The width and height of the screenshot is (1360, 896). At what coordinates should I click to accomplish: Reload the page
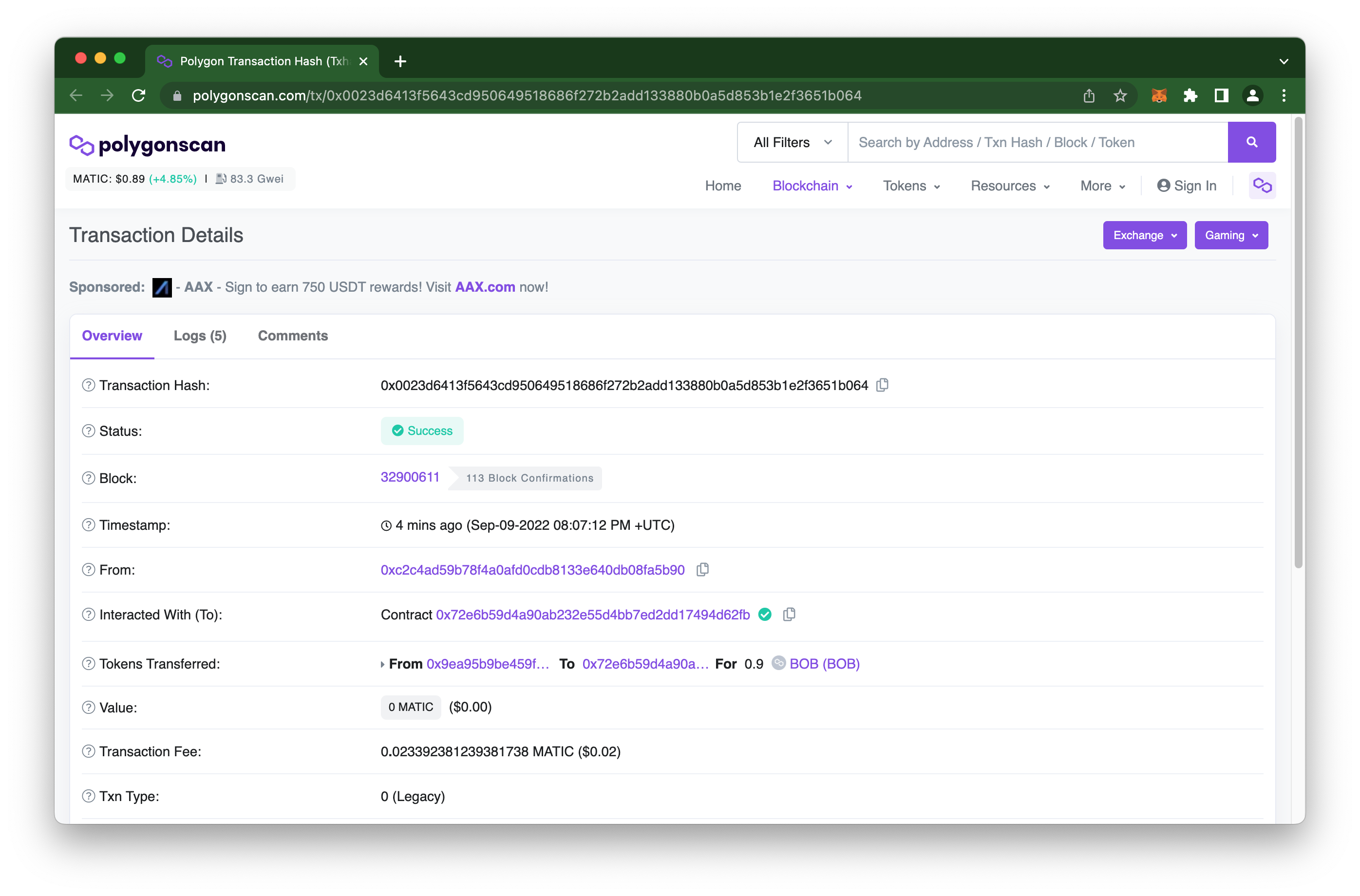pos(138,95)
